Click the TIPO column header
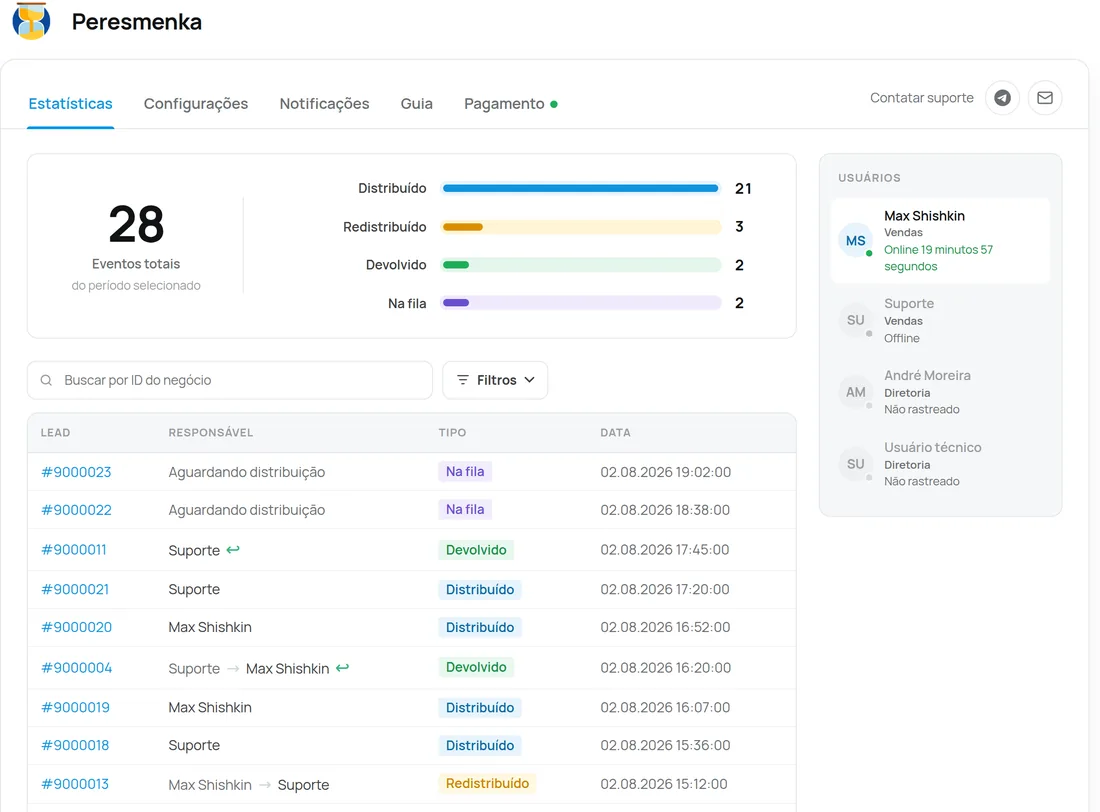1100x812 pixels. coord(452,432)
